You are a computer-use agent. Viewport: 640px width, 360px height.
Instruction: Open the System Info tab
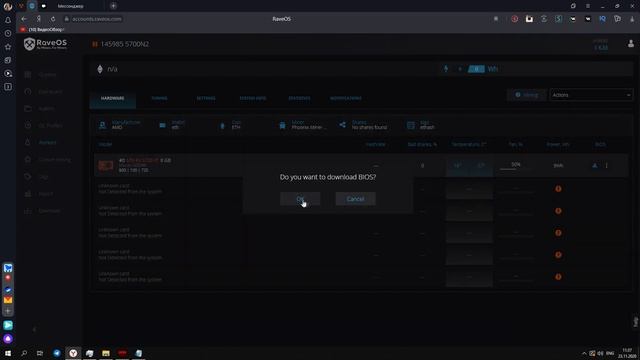click(x=253, y=98)
